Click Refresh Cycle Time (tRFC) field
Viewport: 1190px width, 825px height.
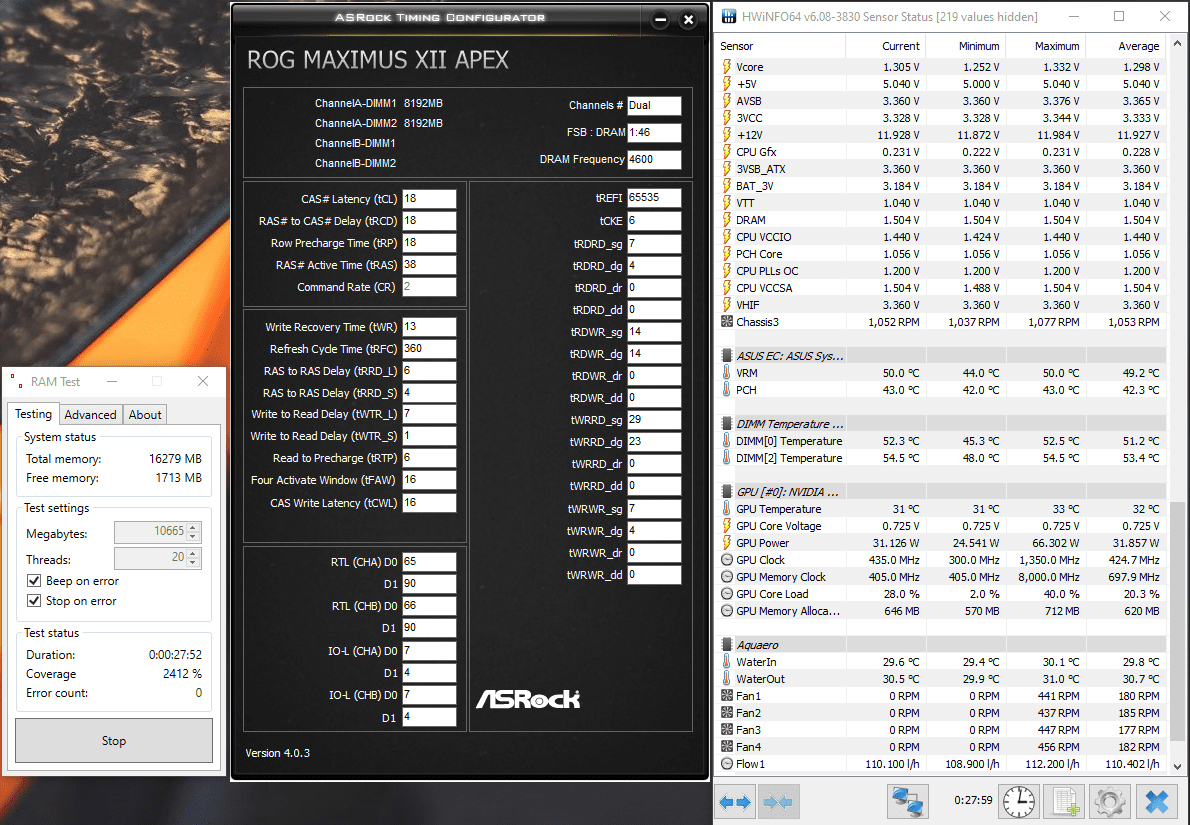click(429, 348)
